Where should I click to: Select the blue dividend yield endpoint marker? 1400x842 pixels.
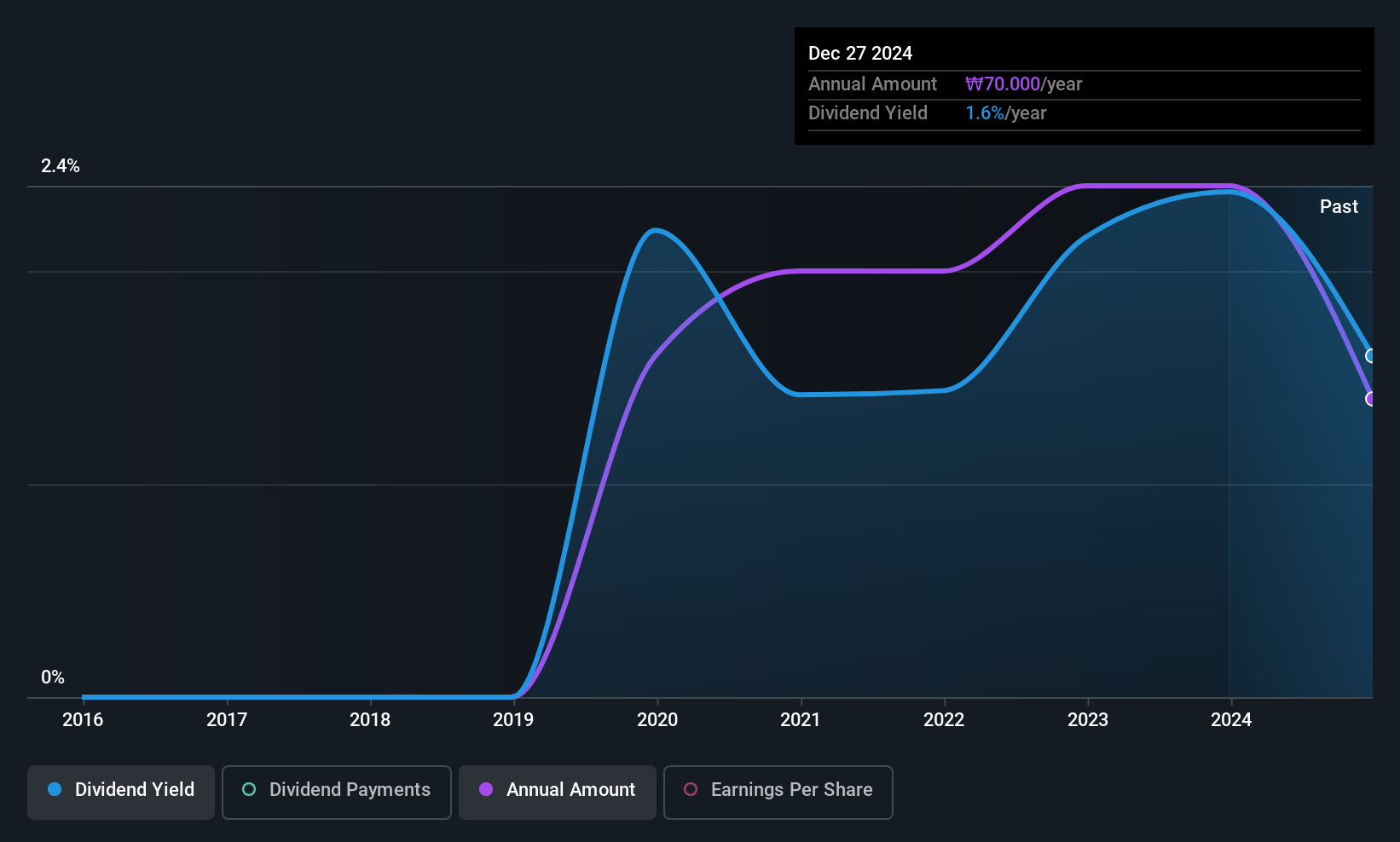pyautogui.click(x=1371, y=356)
